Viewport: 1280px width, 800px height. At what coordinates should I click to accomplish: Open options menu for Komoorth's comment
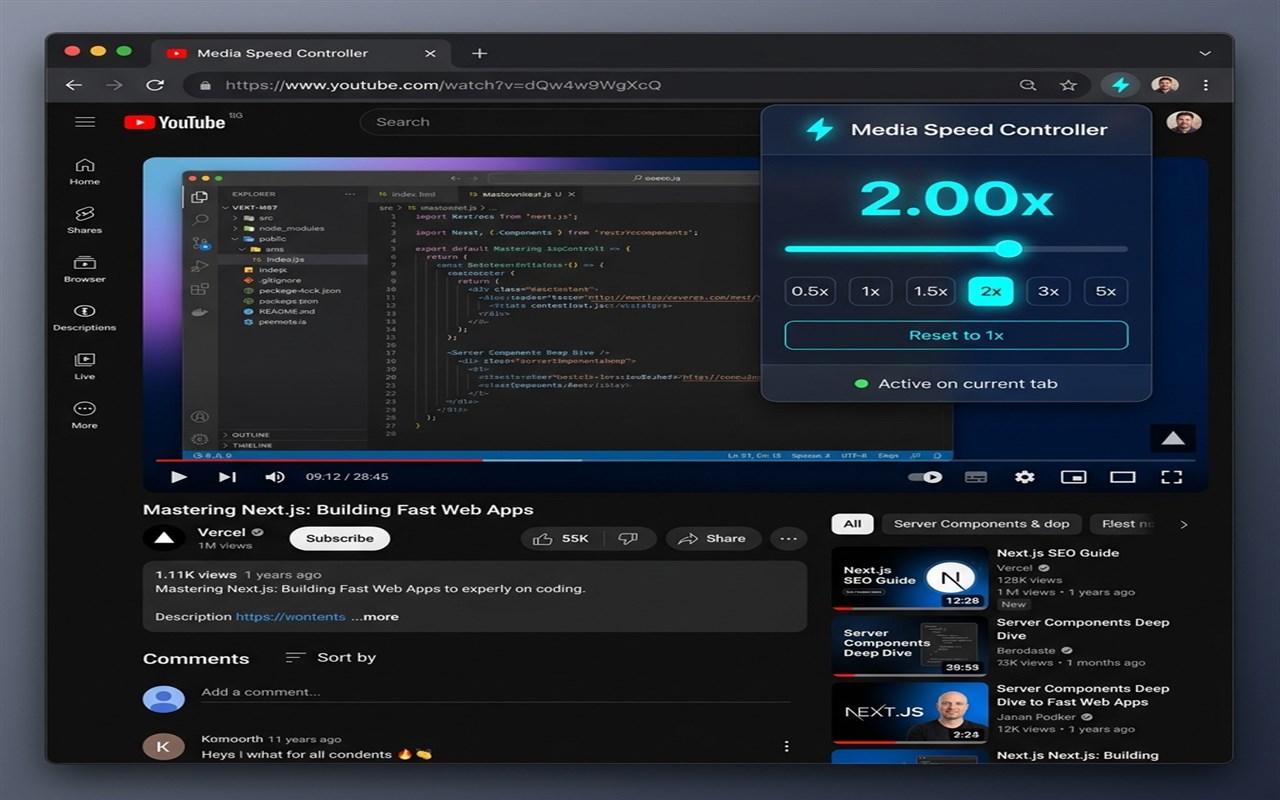787,746
